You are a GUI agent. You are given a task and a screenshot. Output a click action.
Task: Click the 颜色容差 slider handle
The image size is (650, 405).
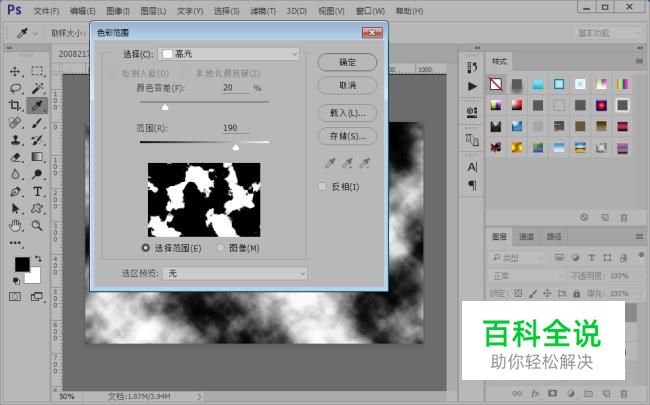point(165,107)
